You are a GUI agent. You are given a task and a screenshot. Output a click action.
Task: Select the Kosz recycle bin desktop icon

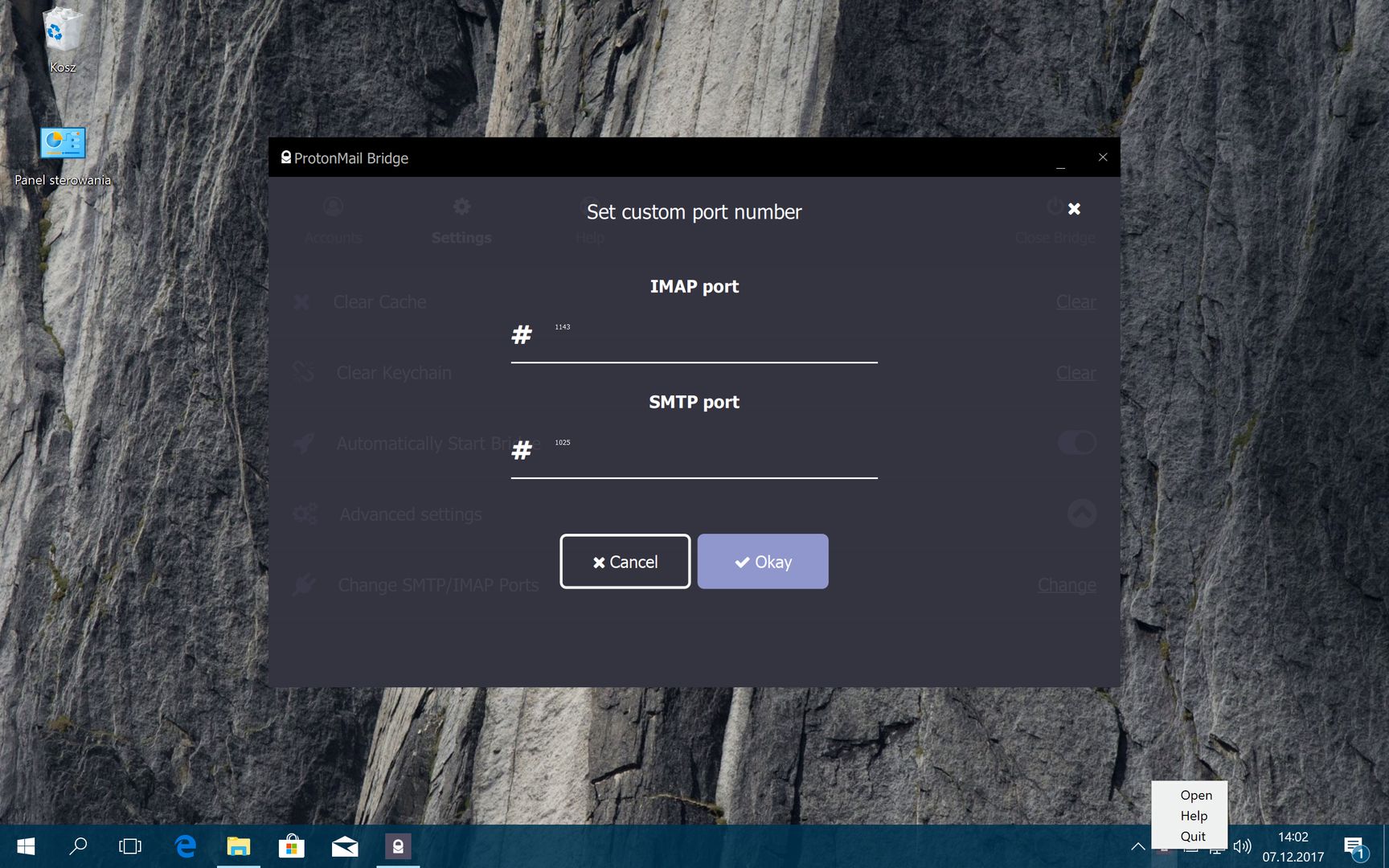pos(63,40)
